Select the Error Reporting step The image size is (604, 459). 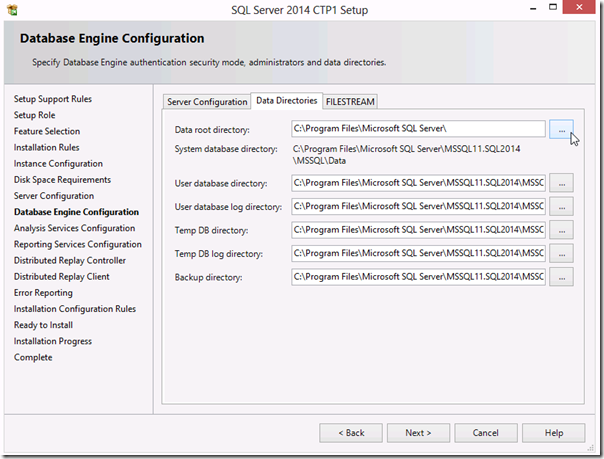click(43, 293)
